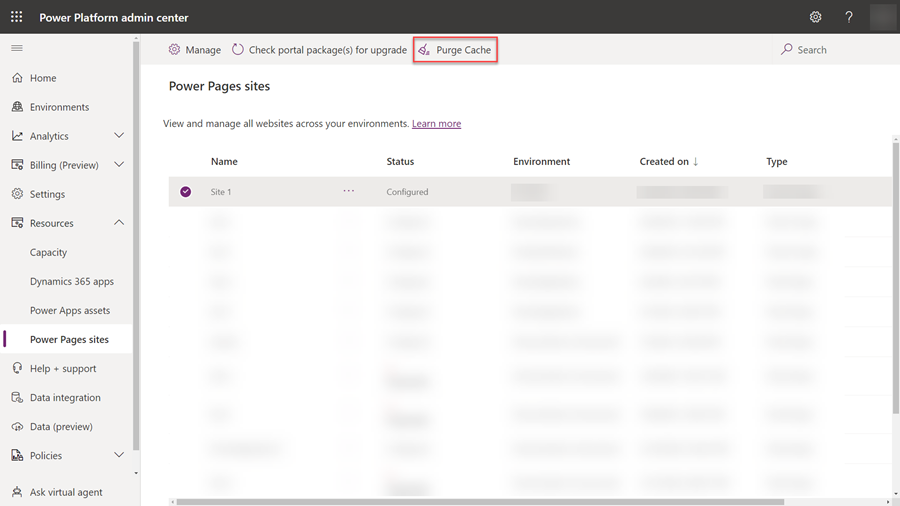The width and height of the screenshot is (900, 506).
Task: Follow the Learn more link
Action: tap(436, 124)
